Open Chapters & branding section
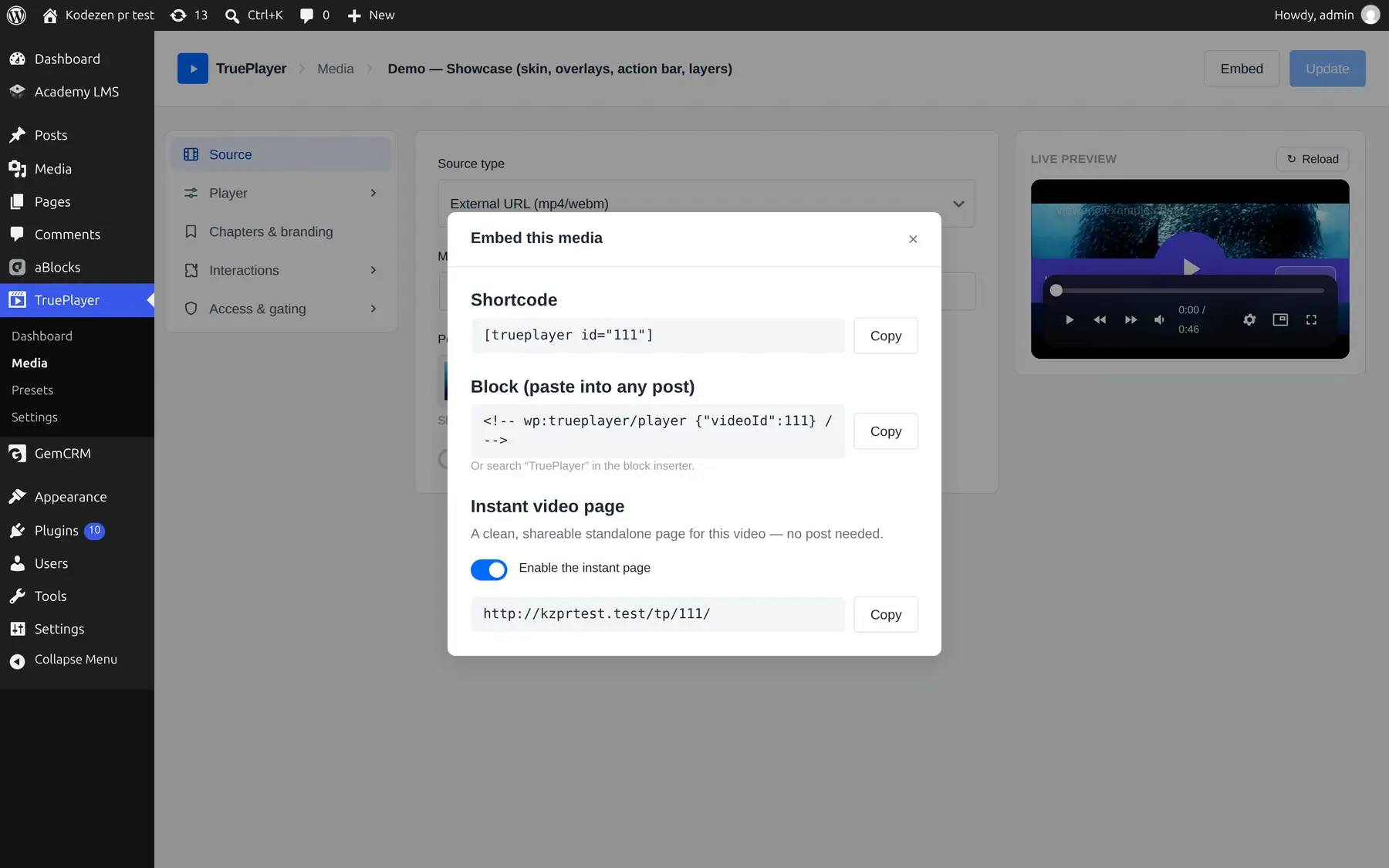 (x=281, y=231)
